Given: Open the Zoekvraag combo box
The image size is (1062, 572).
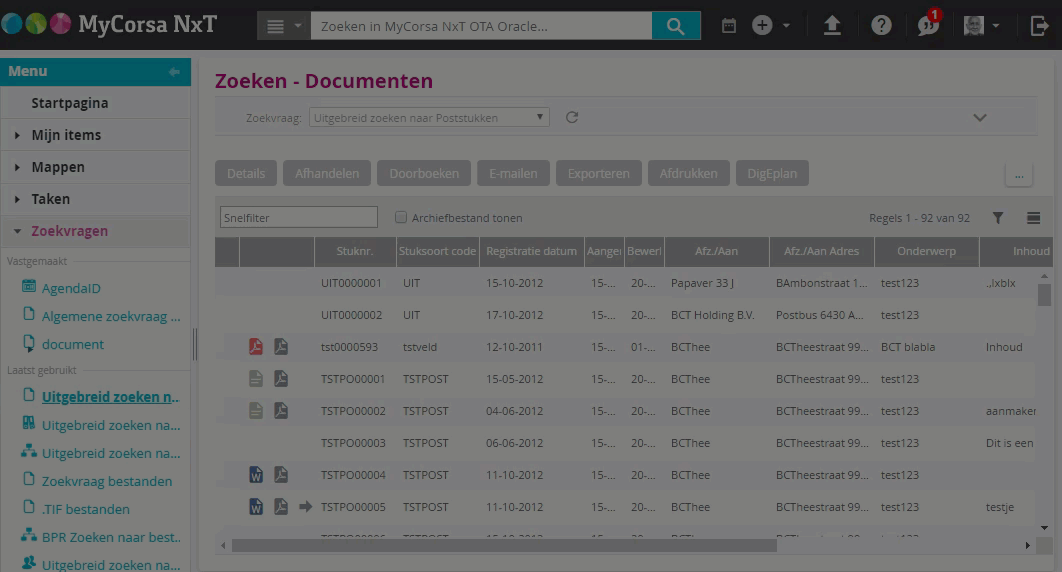Looking at the screenshot, I should (x=429, y=117).
